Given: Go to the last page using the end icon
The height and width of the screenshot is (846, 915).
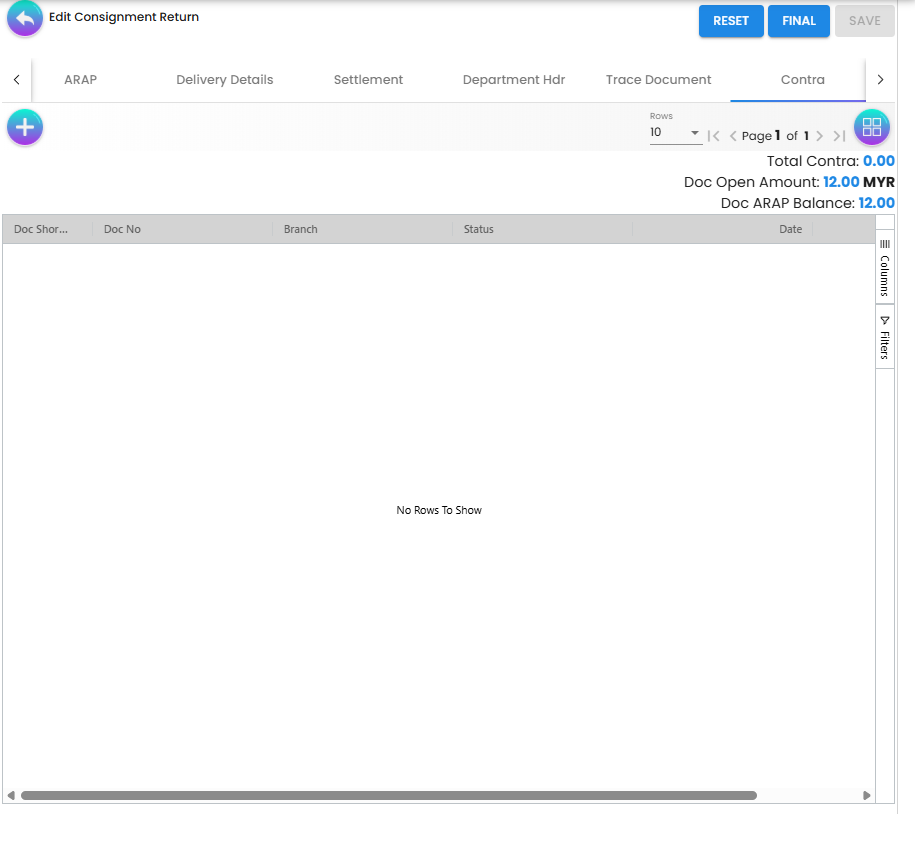Looking at the screenshot, I should pos(839,135).
